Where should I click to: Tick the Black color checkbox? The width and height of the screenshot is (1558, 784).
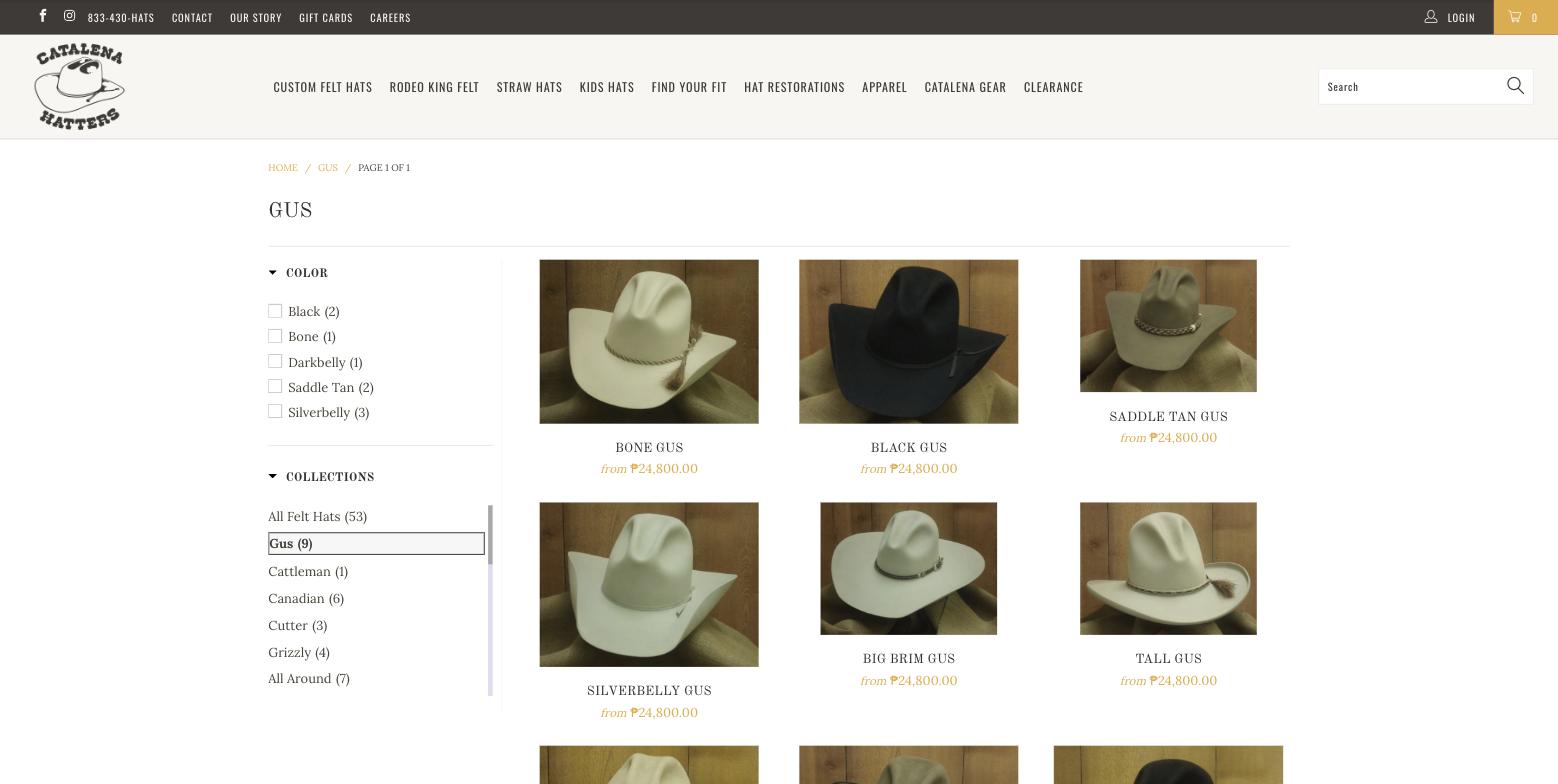275,311
